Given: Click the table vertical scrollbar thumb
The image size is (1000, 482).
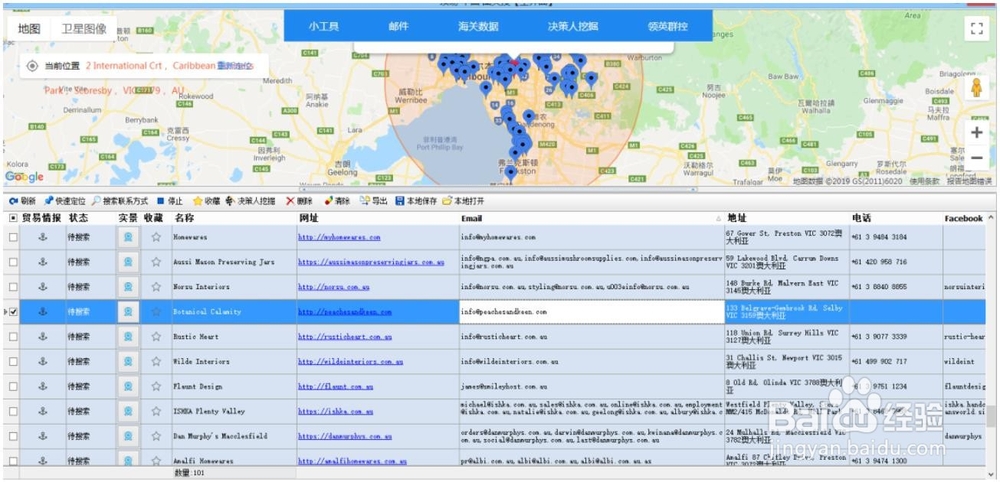Looking at the screenshot, I should 990,415.
